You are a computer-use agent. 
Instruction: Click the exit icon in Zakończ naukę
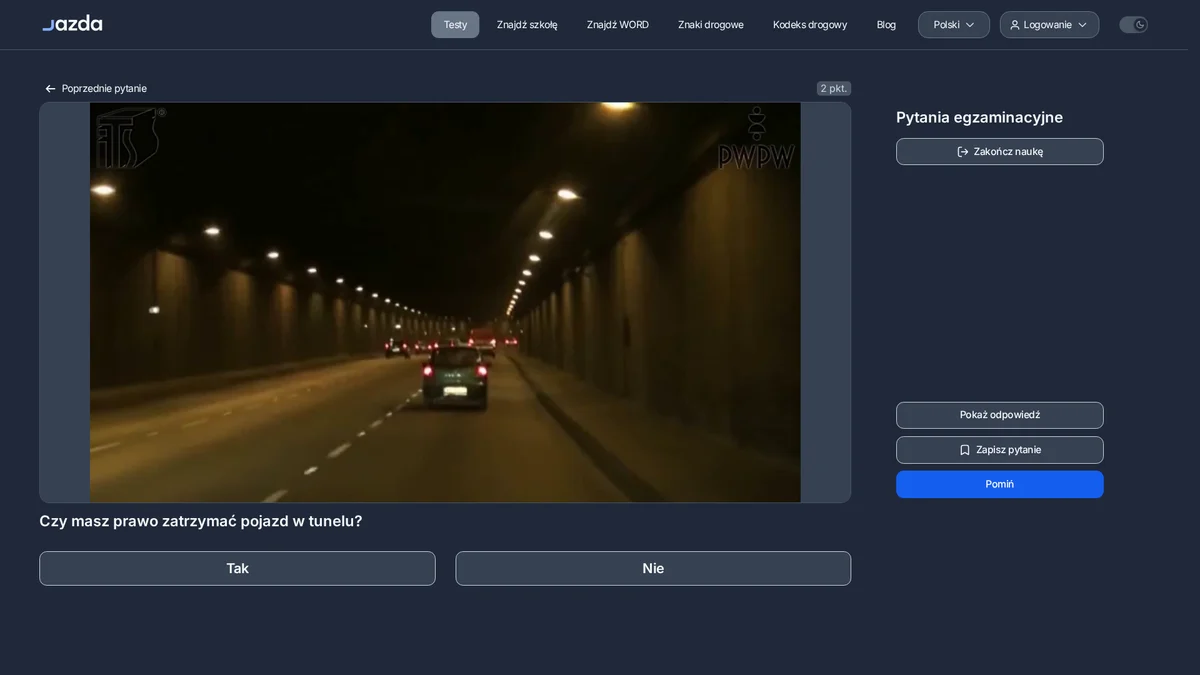[x=963, y=152]
